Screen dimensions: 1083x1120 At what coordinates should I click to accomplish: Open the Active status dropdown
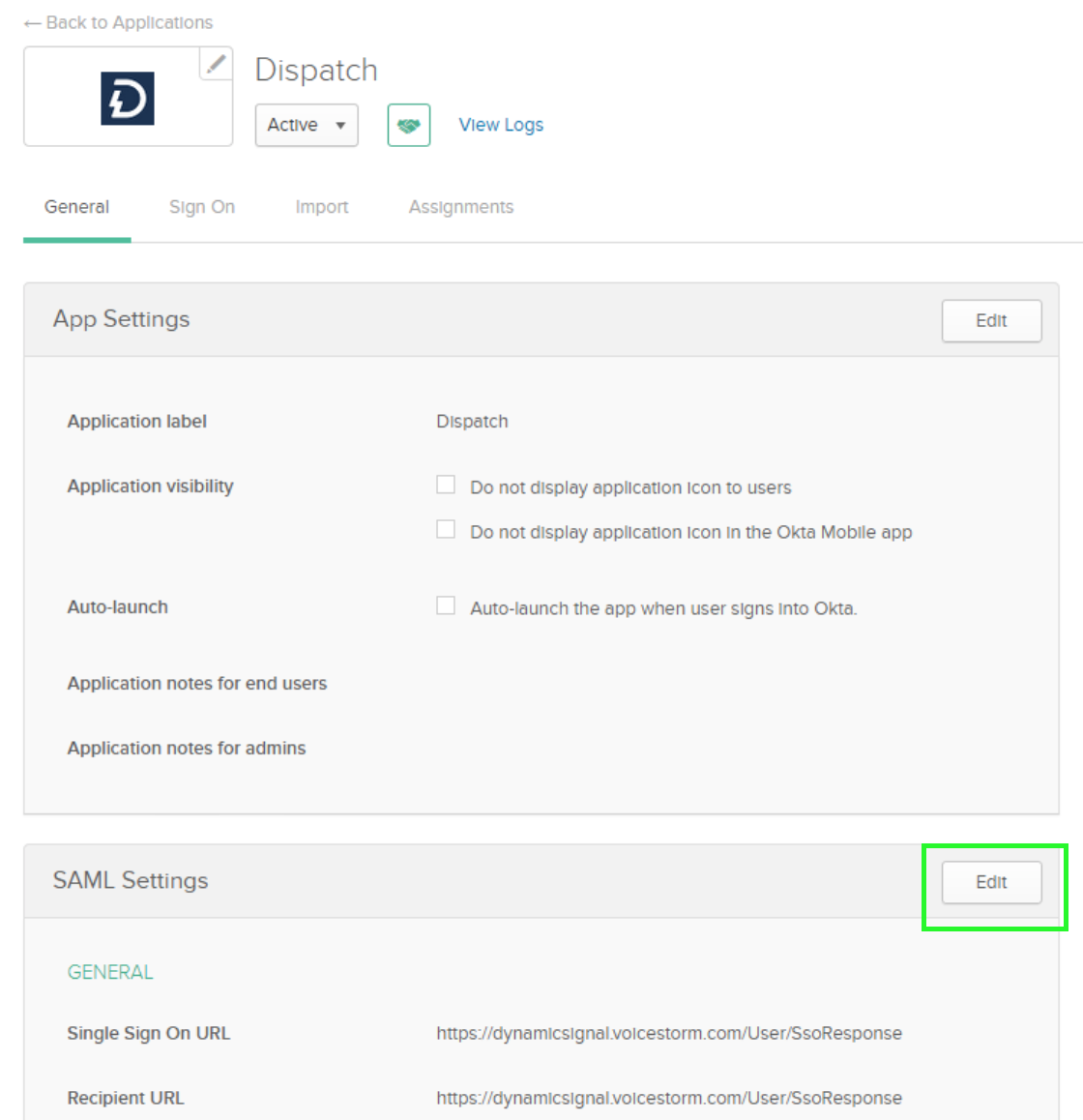coord(307,125)
